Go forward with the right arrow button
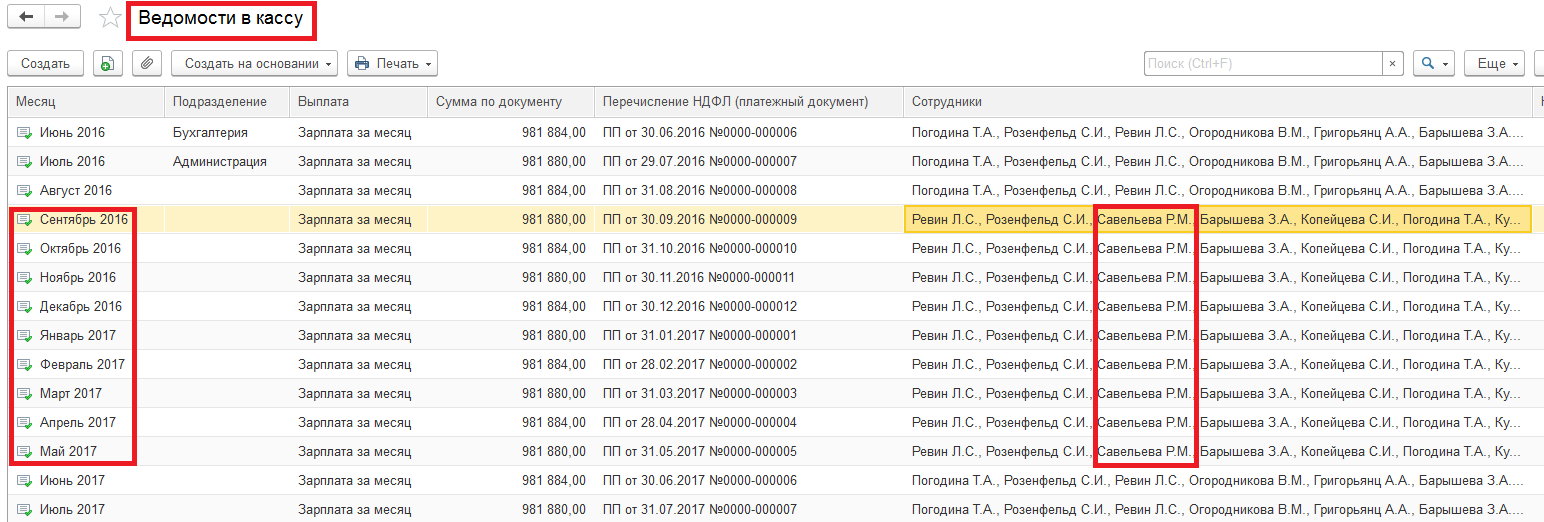Screen dimensions: 1544x522 point(62,17)
